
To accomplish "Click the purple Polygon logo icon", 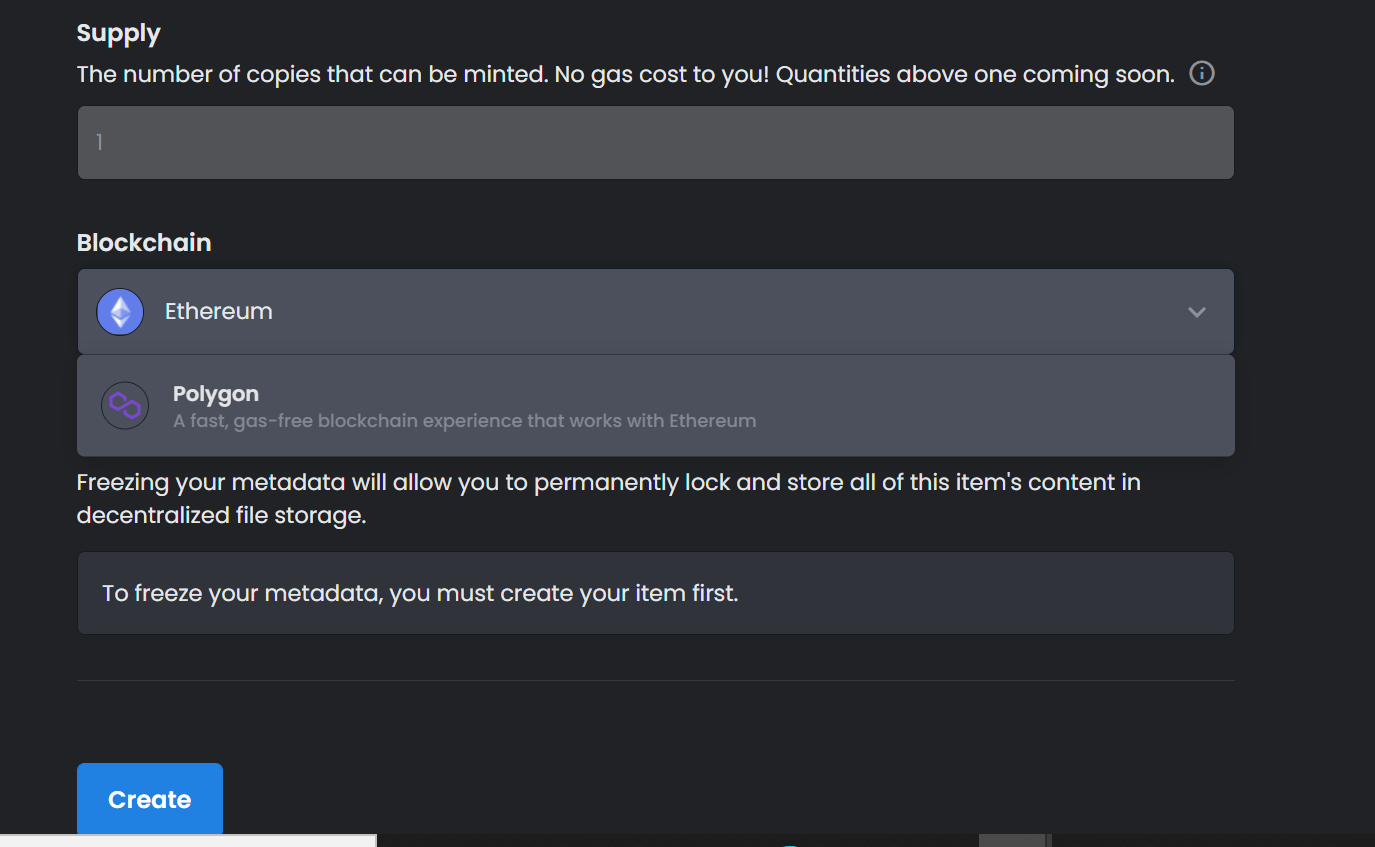I will [x=125, y=405].
